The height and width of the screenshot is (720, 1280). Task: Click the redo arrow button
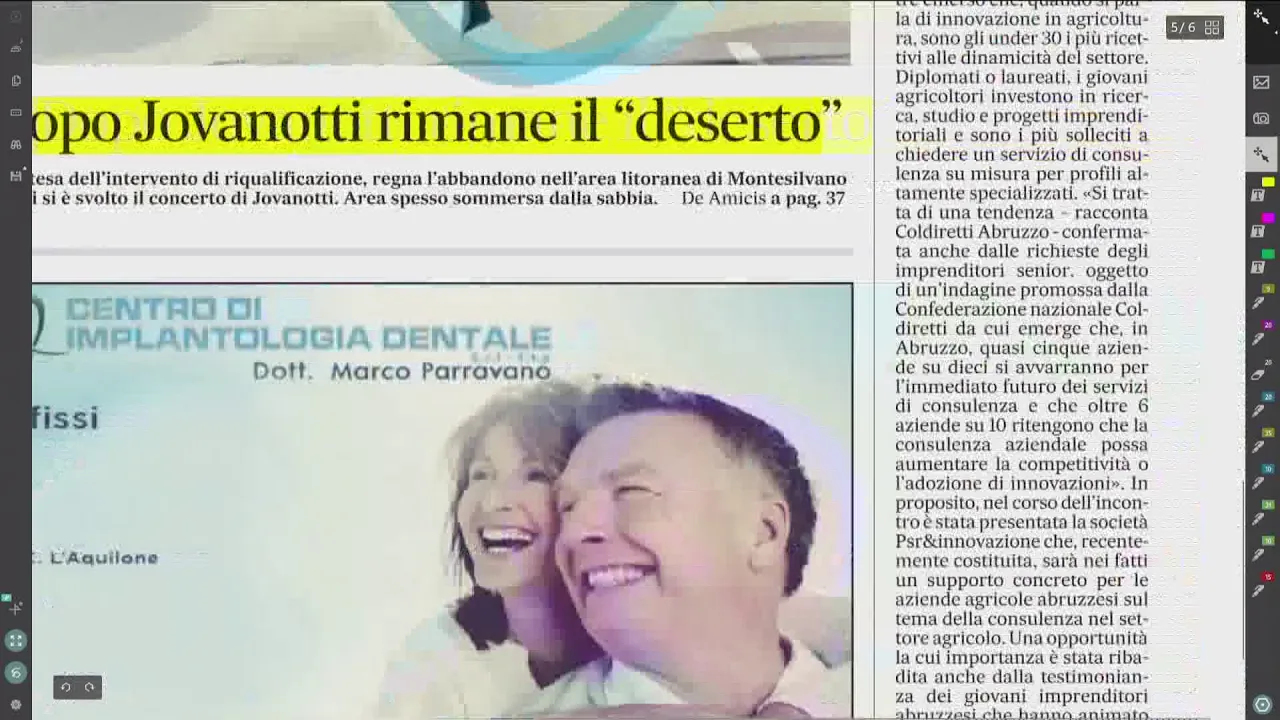pyautogui.click(x=89, y=687)
